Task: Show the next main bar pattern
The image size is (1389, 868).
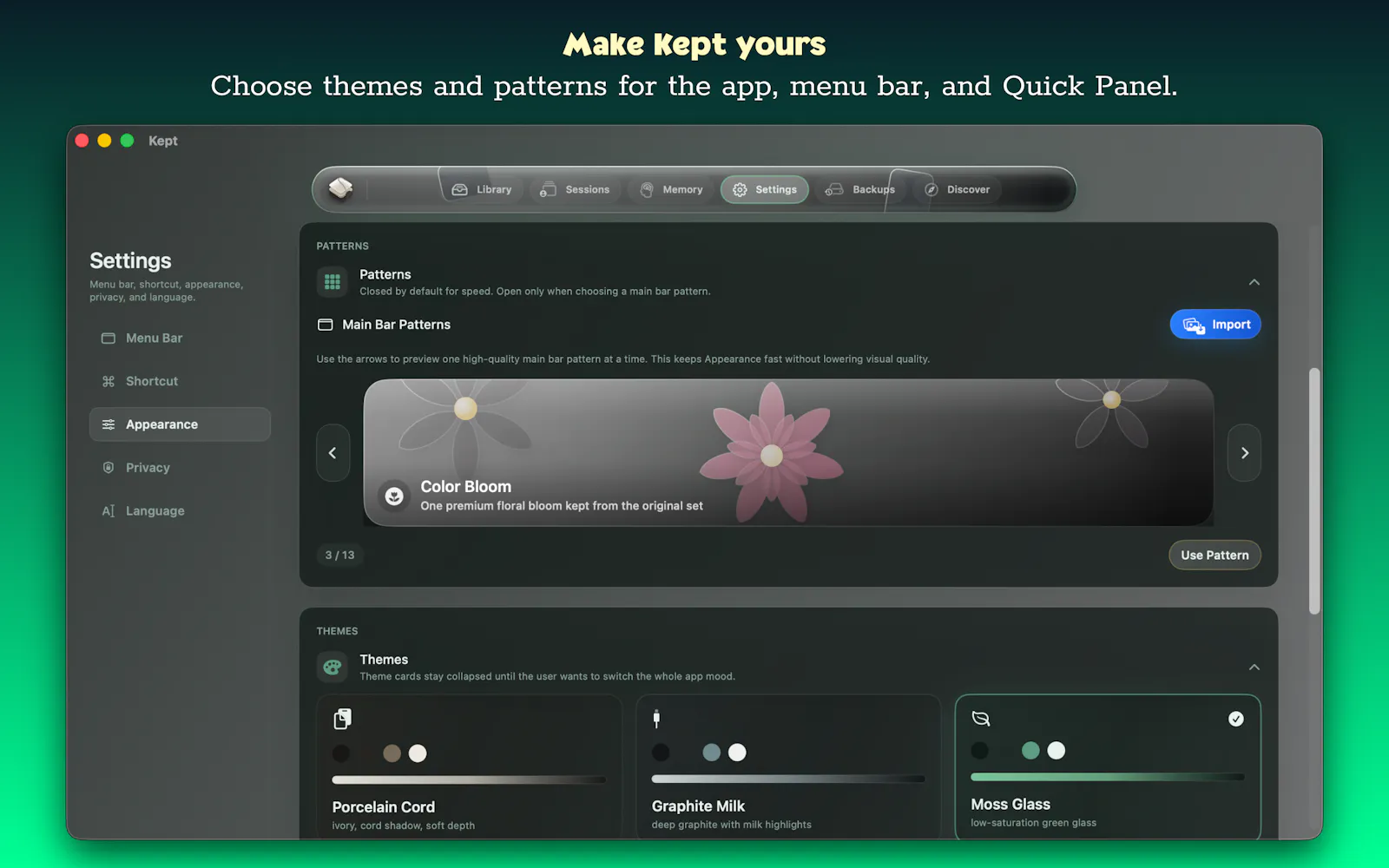Action: point(1244,453)
